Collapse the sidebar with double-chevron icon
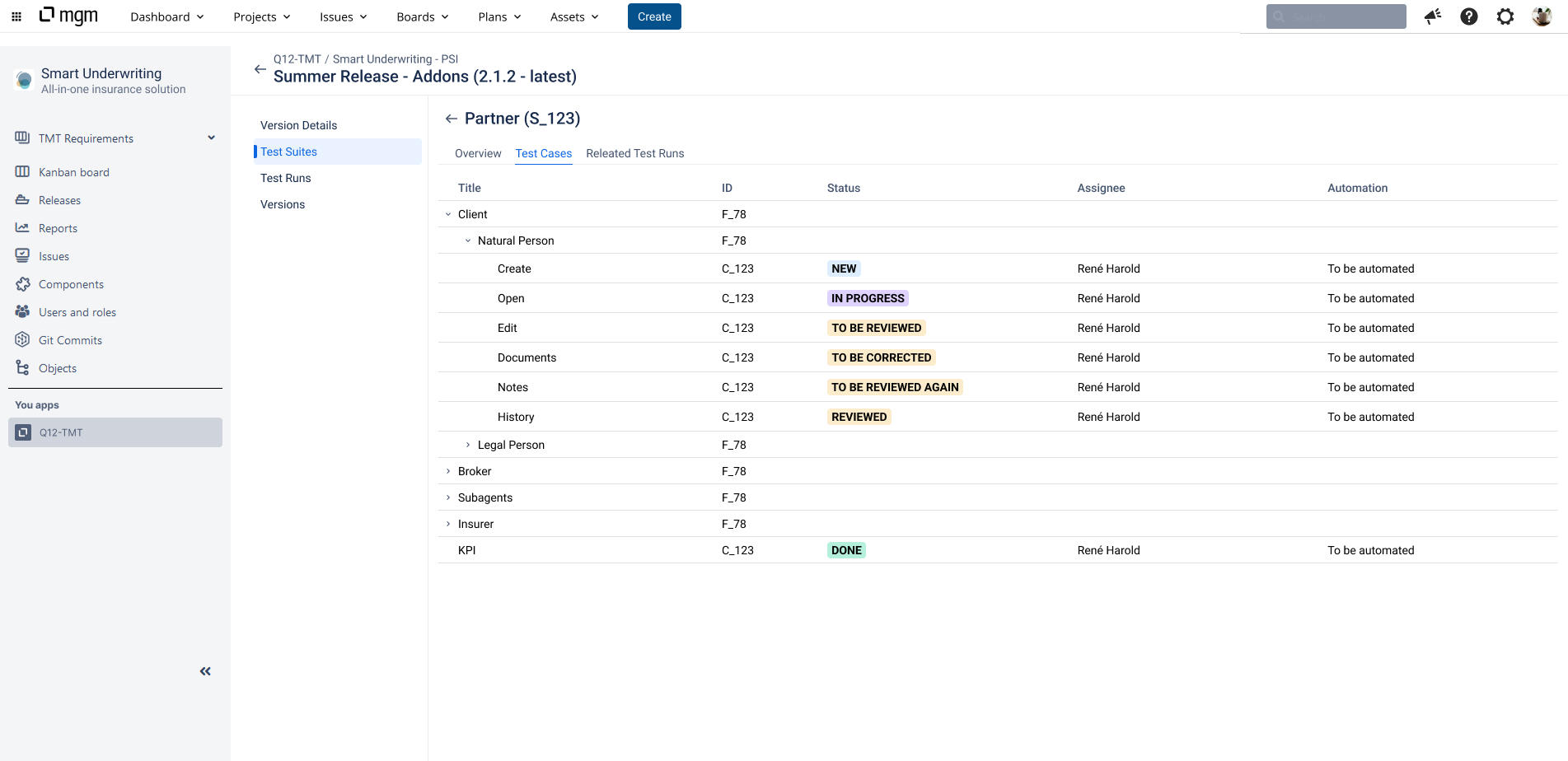The height and width of the screenshot is (761, 1568). (x=205, y=671)
